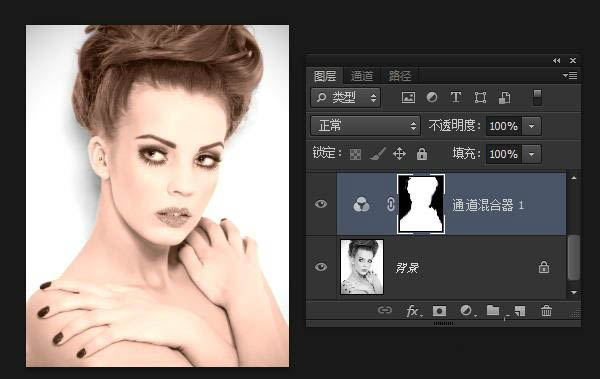Image resolution: width=600 pixels, height=379 pixels.
Task: Click the 填充 100% value field
Action: (504, 154)
